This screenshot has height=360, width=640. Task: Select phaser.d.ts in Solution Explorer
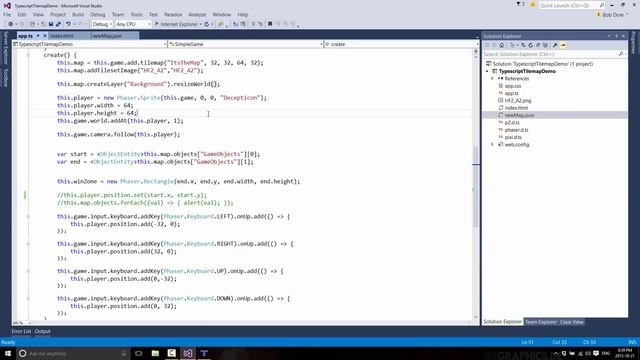[516, 130]
